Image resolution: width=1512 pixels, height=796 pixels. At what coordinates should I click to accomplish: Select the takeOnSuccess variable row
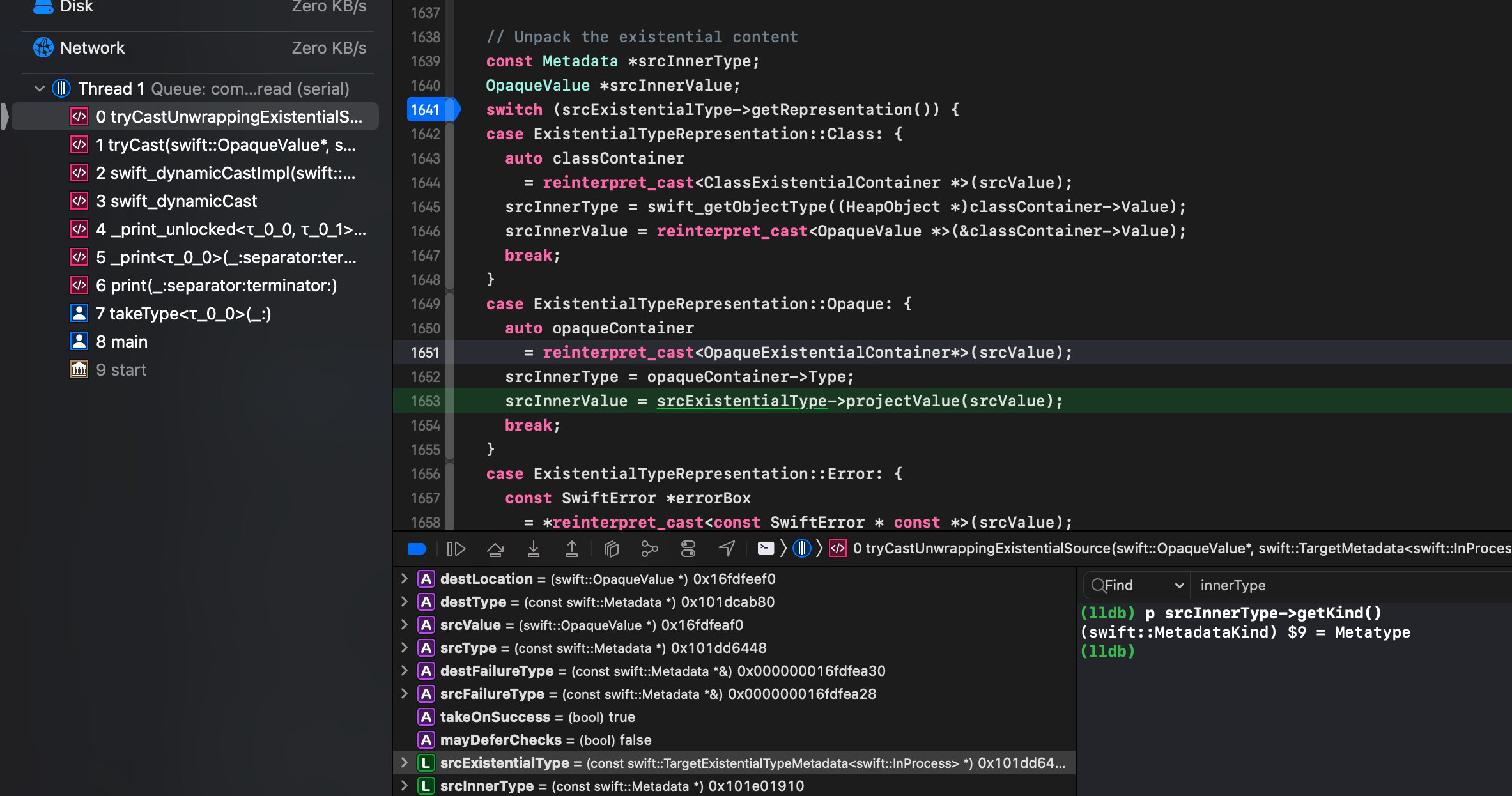(735, 717)
